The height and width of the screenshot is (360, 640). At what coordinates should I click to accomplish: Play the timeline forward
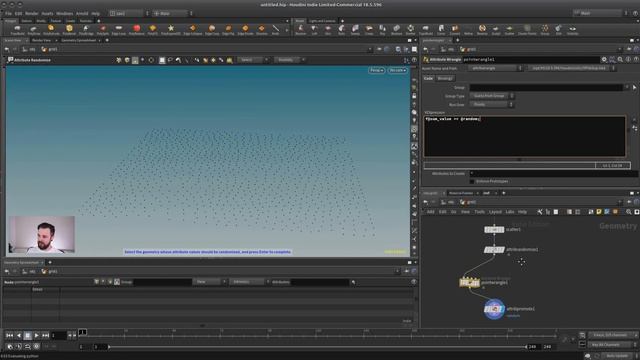pyautogui.click(x=36, y=335)
